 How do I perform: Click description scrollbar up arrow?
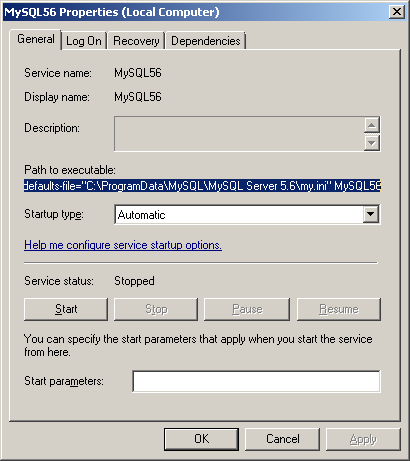[372, 125]
